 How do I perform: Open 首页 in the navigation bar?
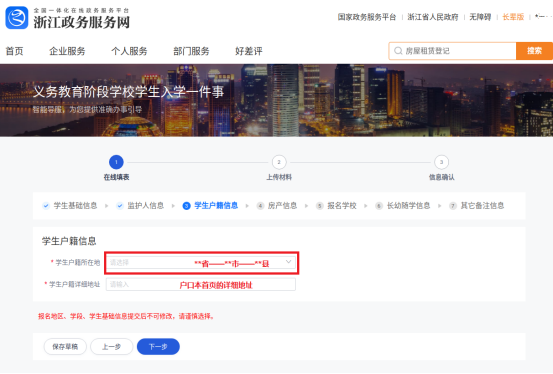coord(14,51)
